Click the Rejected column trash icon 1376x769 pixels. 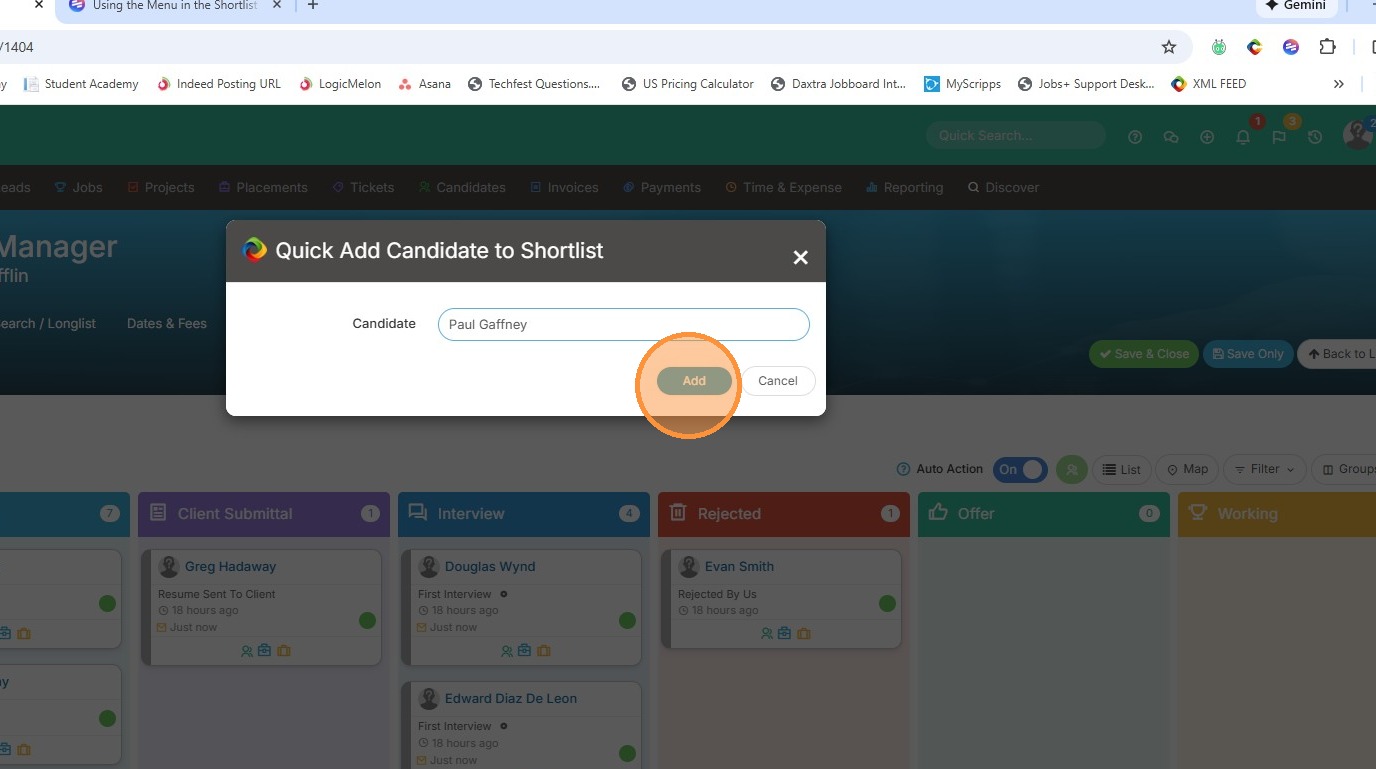tap(678, 512)
